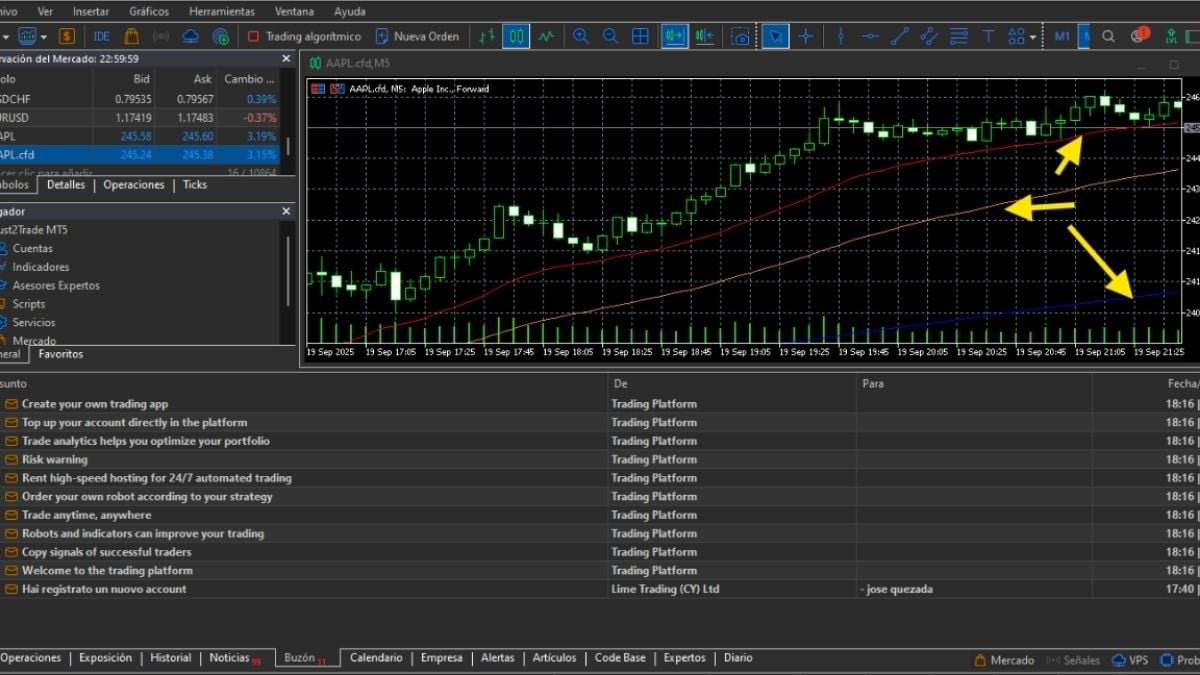1200x675 pixels.
Task: Switch chart to line display icon
Action: 546,35
